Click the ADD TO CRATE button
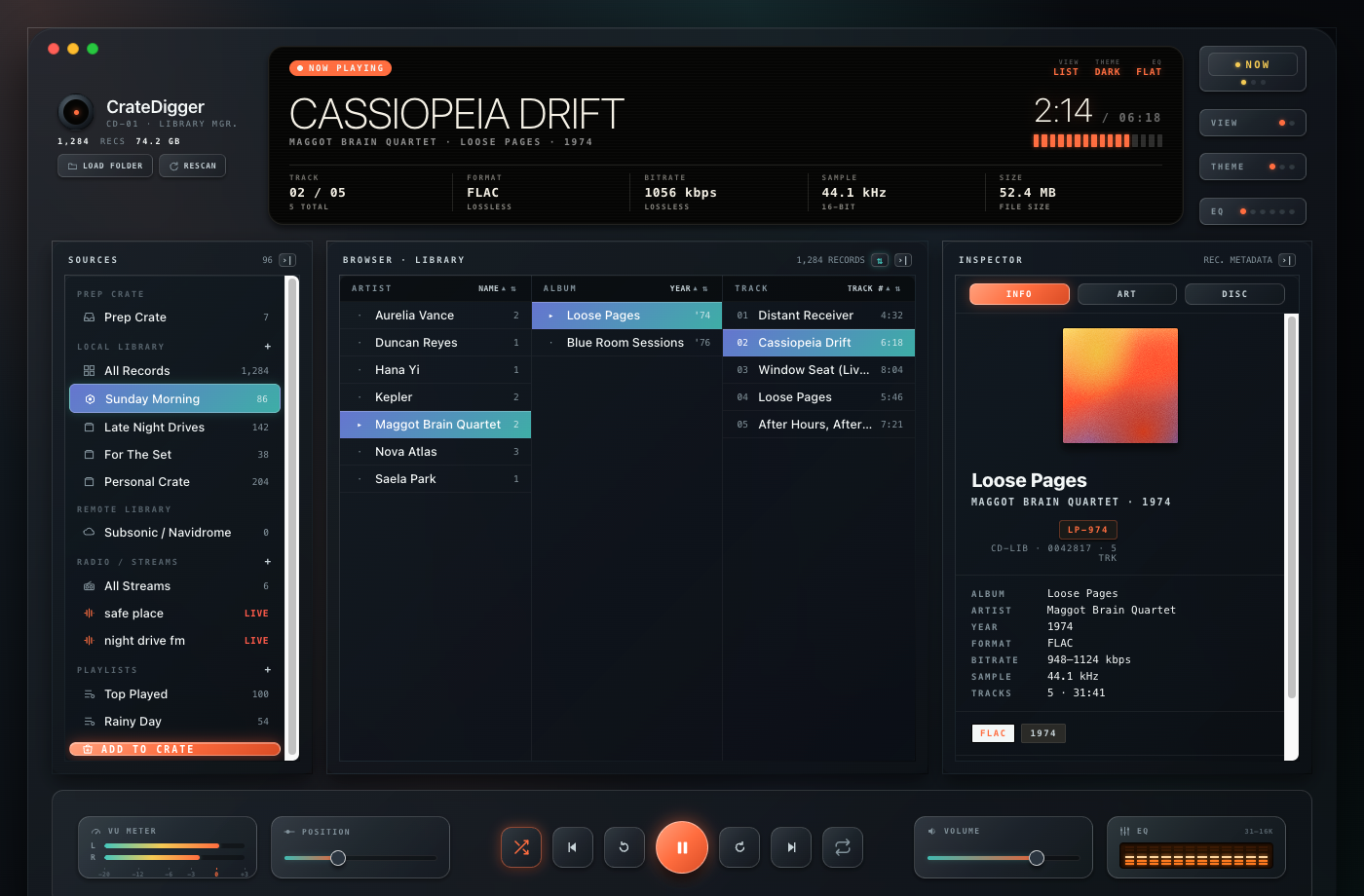The width and height of the screenshot is (1364, 896). [x=175, y=749]
